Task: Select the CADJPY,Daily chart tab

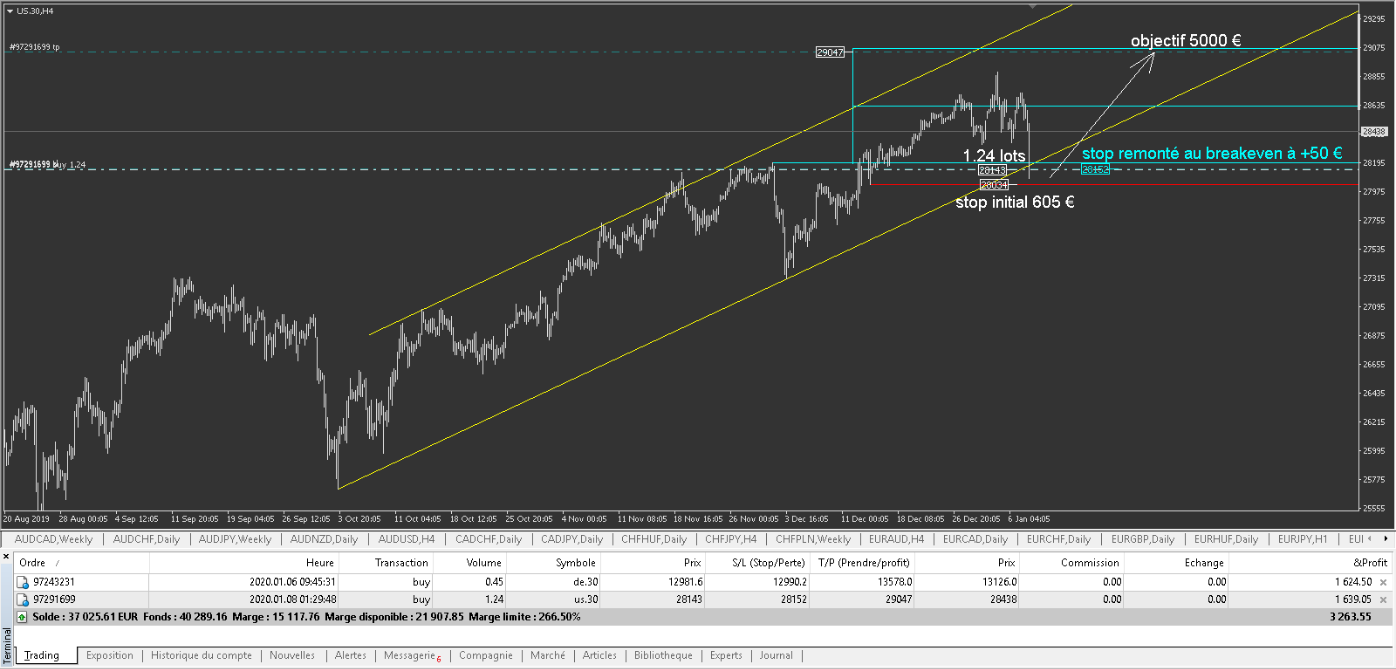Action: (573, 539)
